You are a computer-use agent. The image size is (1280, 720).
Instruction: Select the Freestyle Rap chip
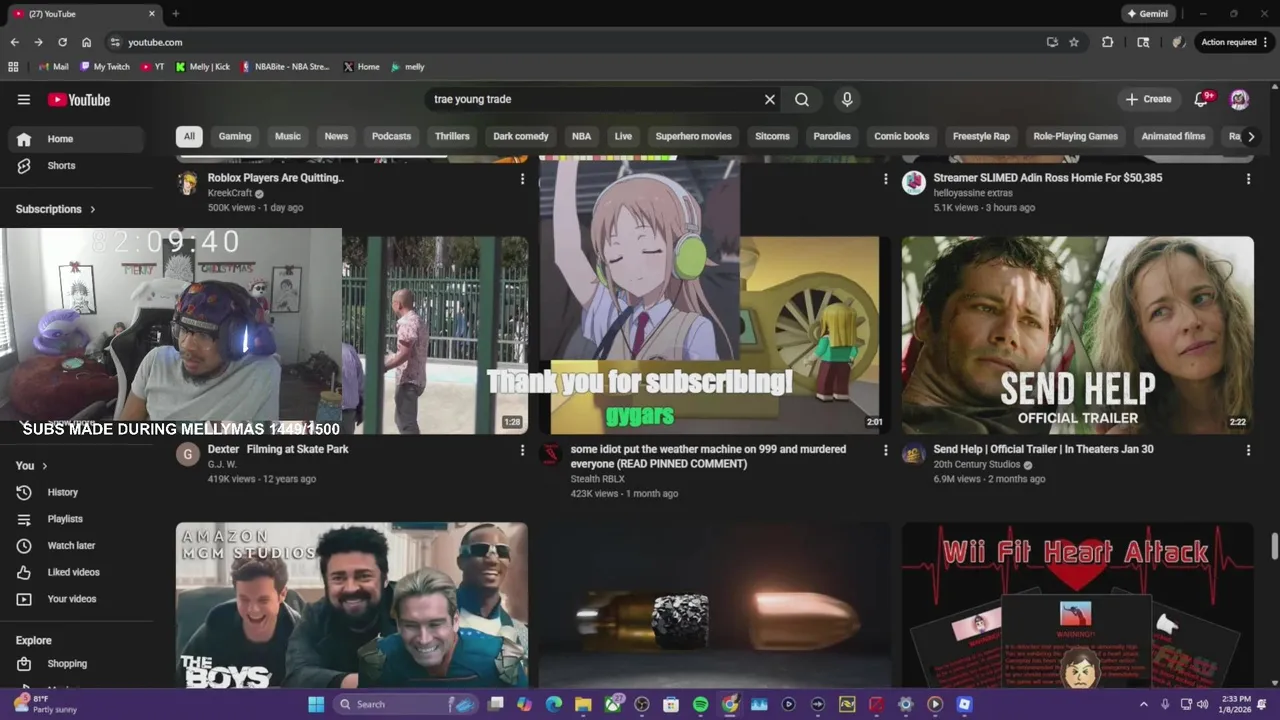pos(981,136)
